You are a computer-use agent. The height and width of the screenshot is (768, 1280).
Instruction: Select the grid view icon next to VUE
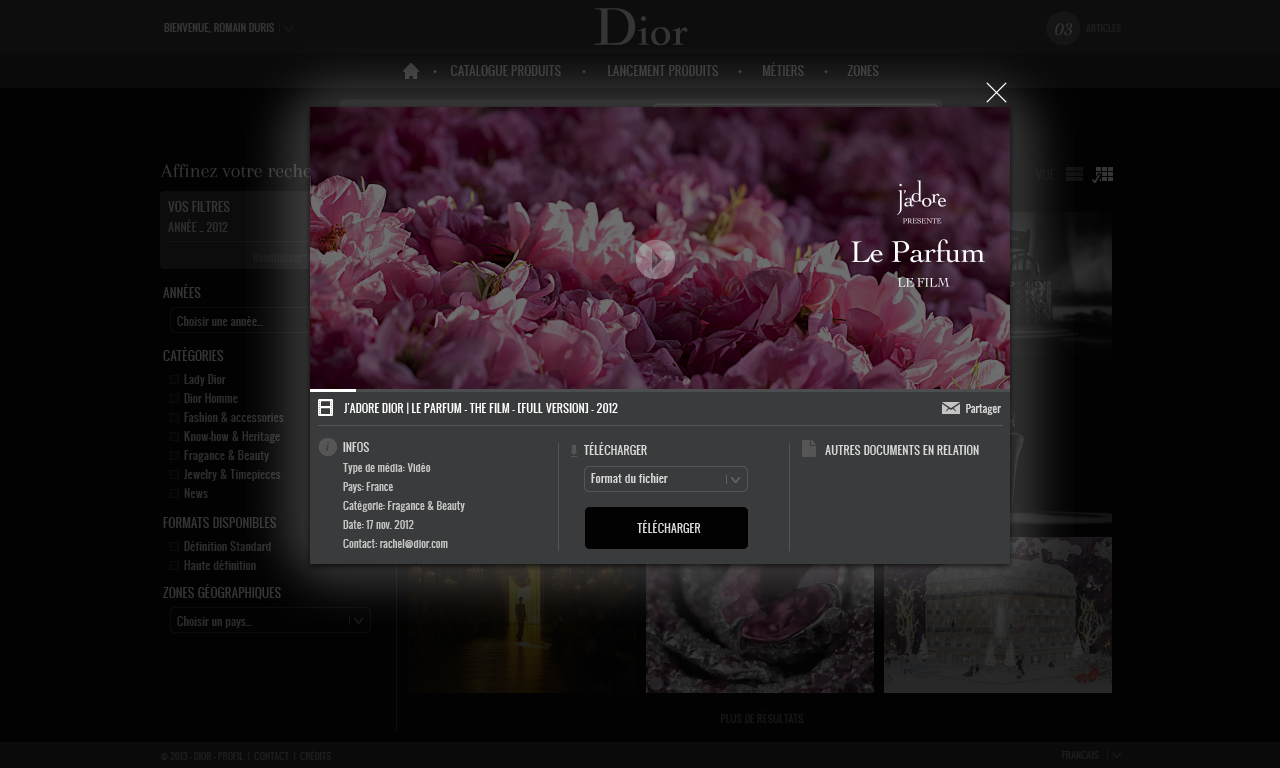click(1103, 173)
